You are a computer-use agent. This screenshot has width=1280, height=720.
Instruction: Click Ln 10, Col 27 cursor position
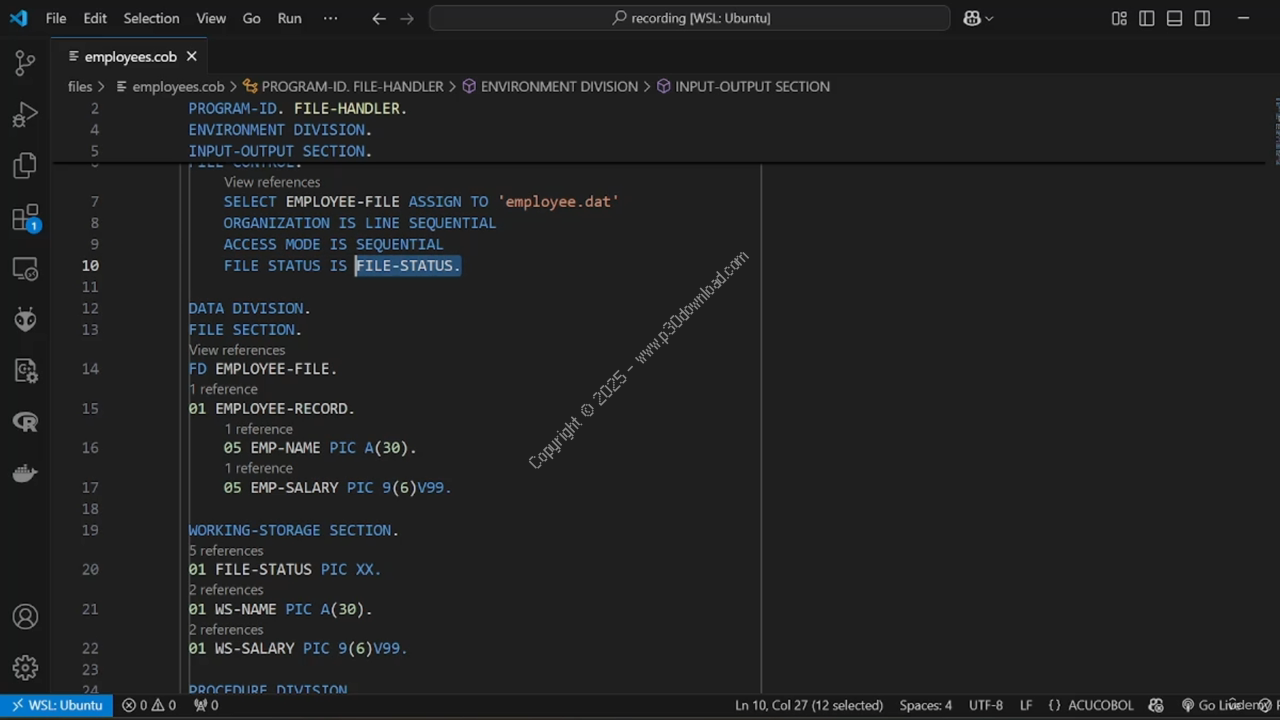click(809, 705)
